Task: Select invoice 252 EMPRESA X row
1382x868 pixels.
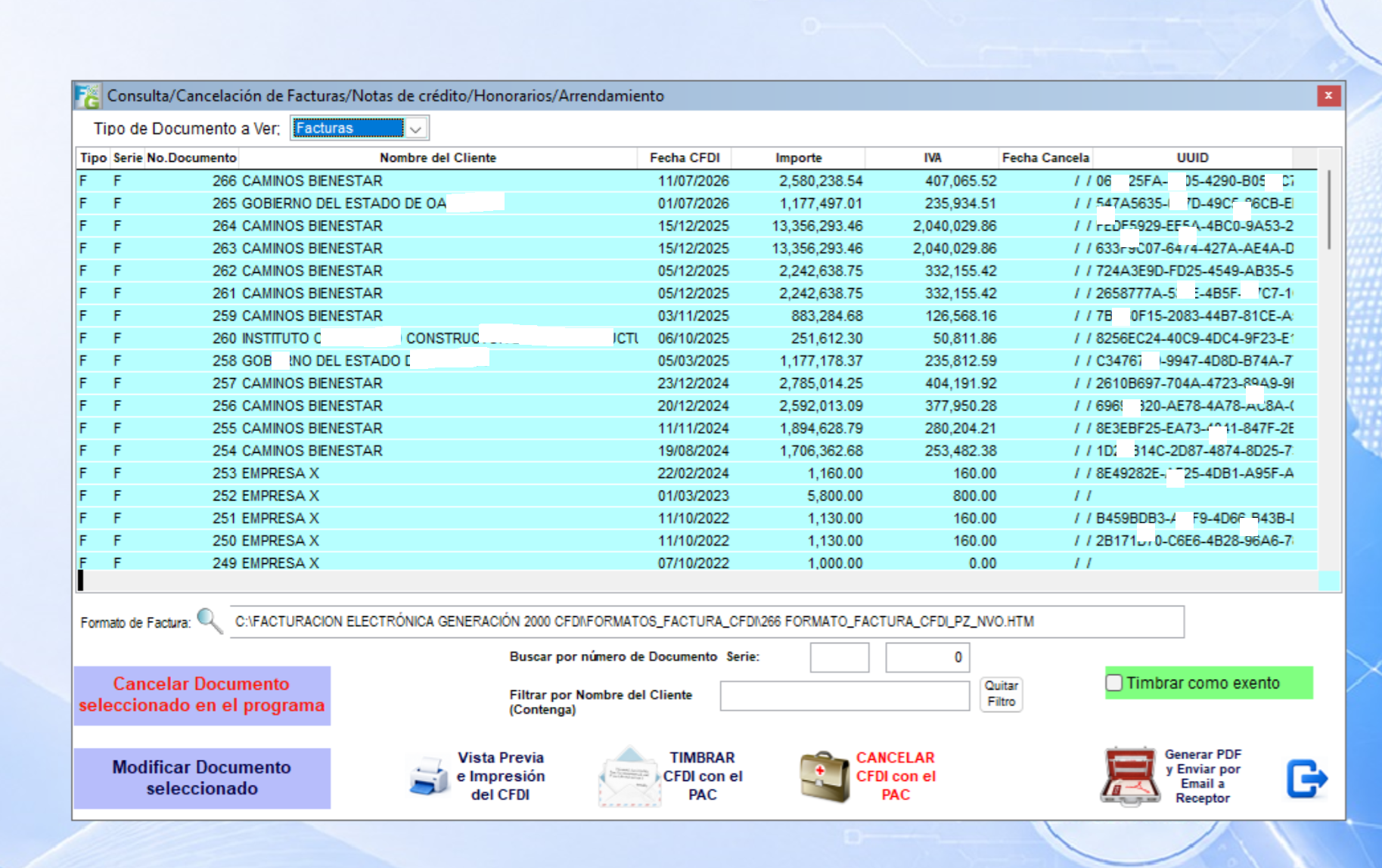Action: point(697,496)
